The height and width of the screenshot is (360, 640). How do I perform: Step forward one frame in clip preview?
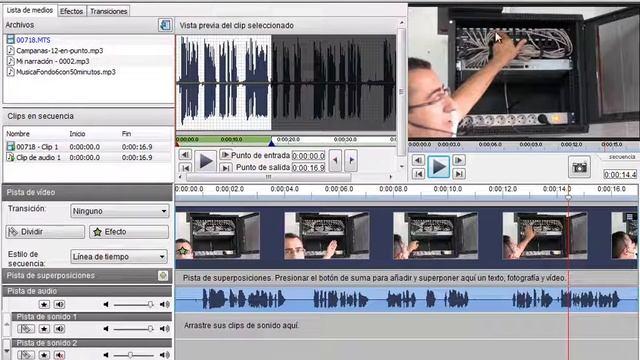point(225,155)
